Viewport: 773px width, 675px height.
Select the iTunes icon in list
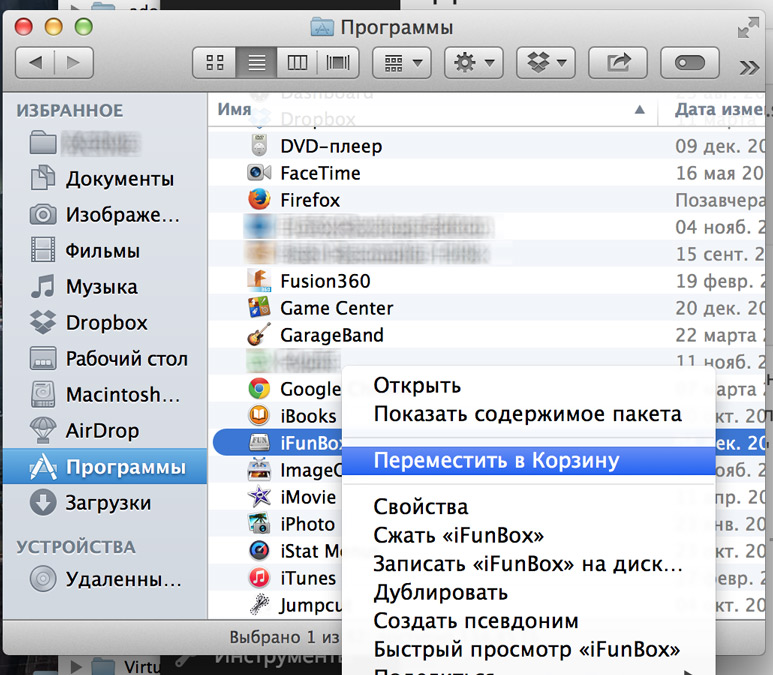click(259, 578)
